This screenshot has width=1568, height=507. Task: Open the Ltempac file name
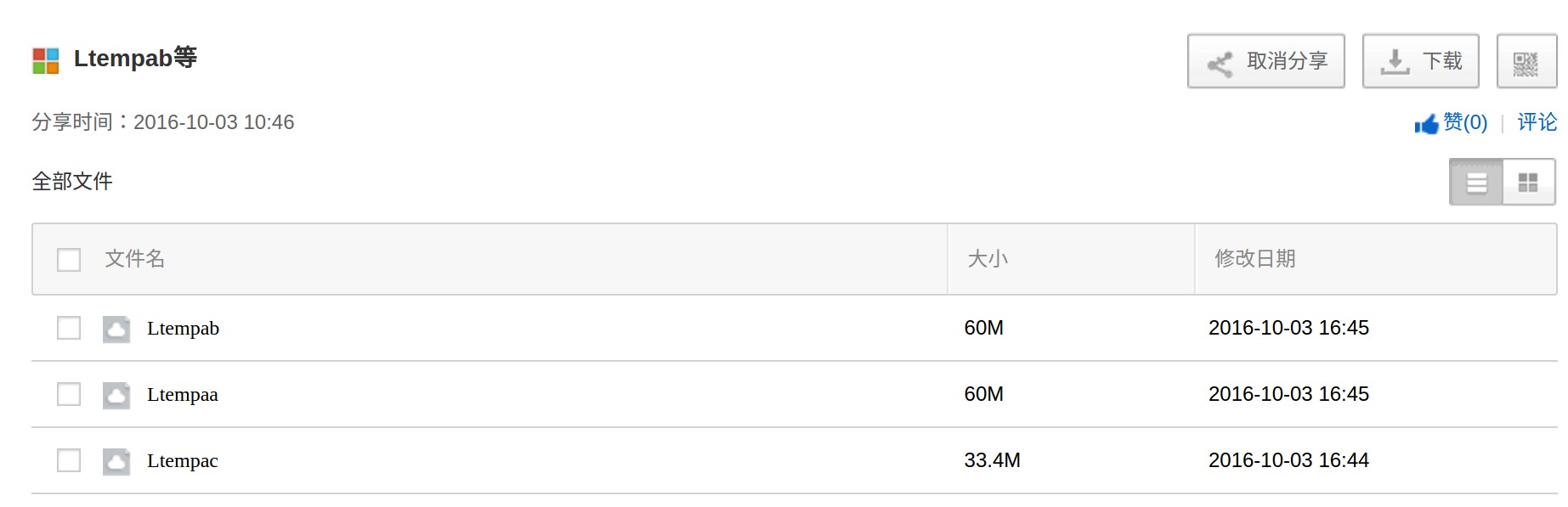point(182,461)
